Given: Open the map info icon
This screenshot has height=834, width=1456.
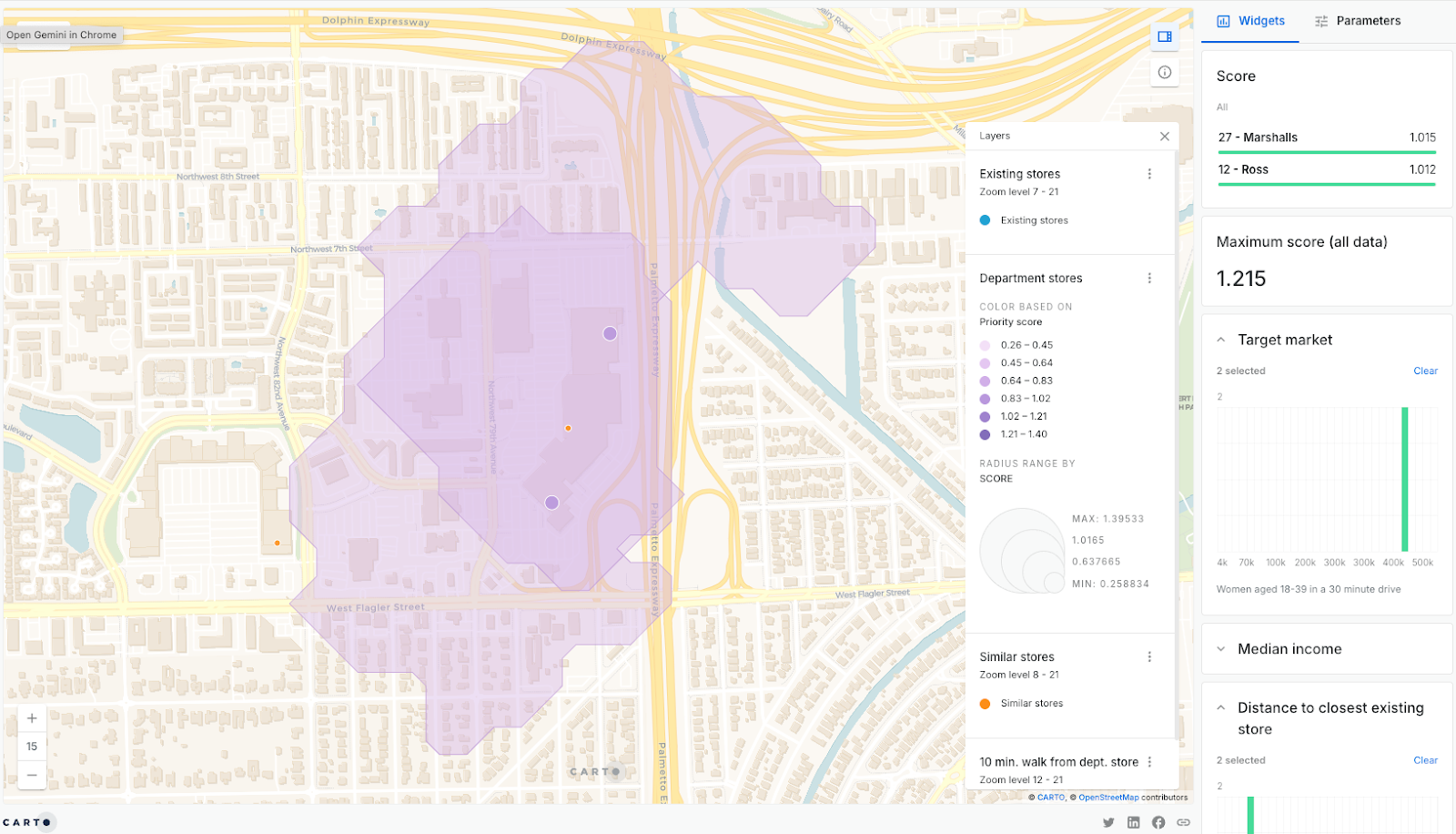Looking at the screenshot, I should coord(1165,73).
